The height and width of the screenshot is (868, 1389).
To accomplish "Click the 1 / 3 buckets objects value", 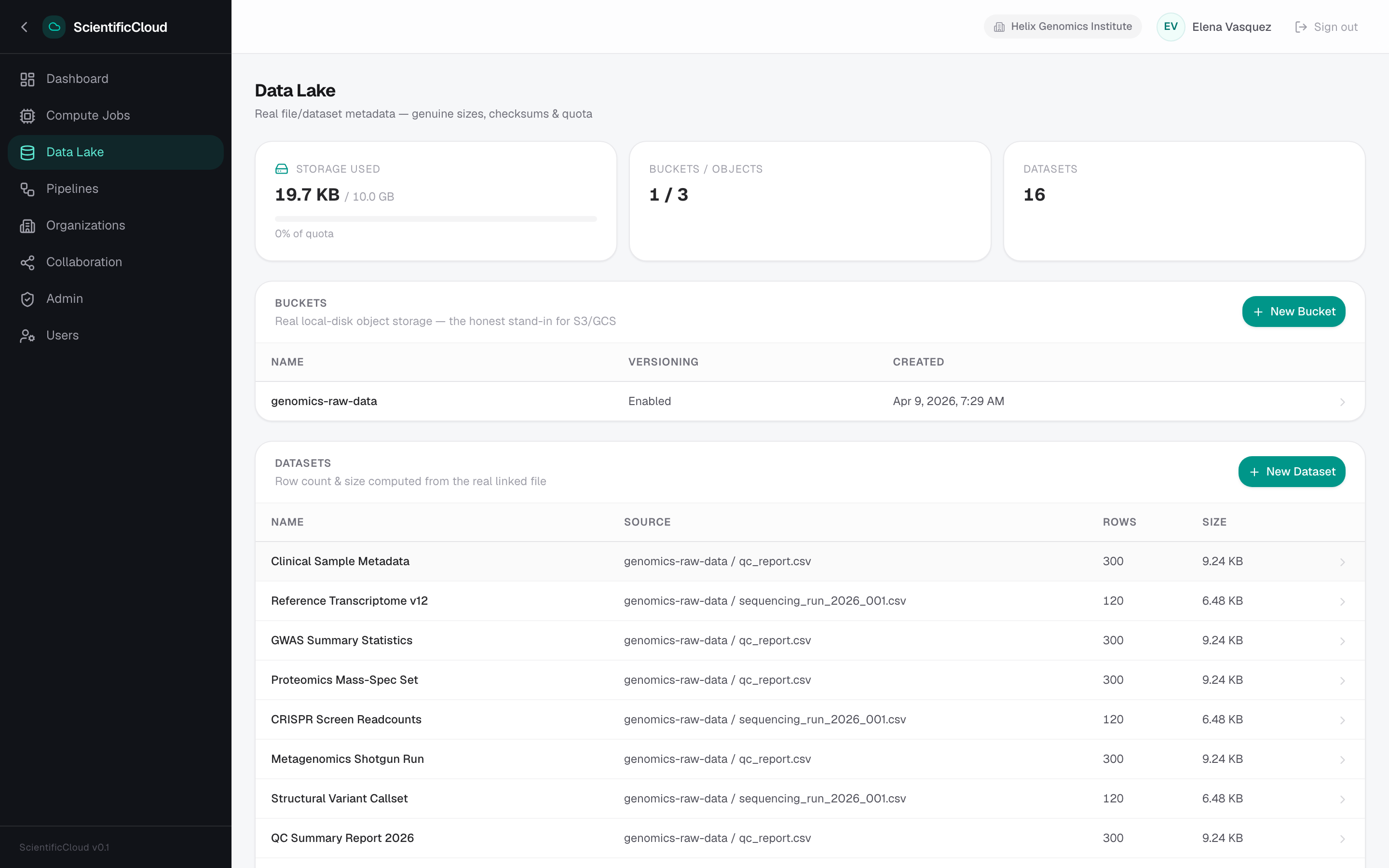I will pyautogui.click(x=668, y=195).
